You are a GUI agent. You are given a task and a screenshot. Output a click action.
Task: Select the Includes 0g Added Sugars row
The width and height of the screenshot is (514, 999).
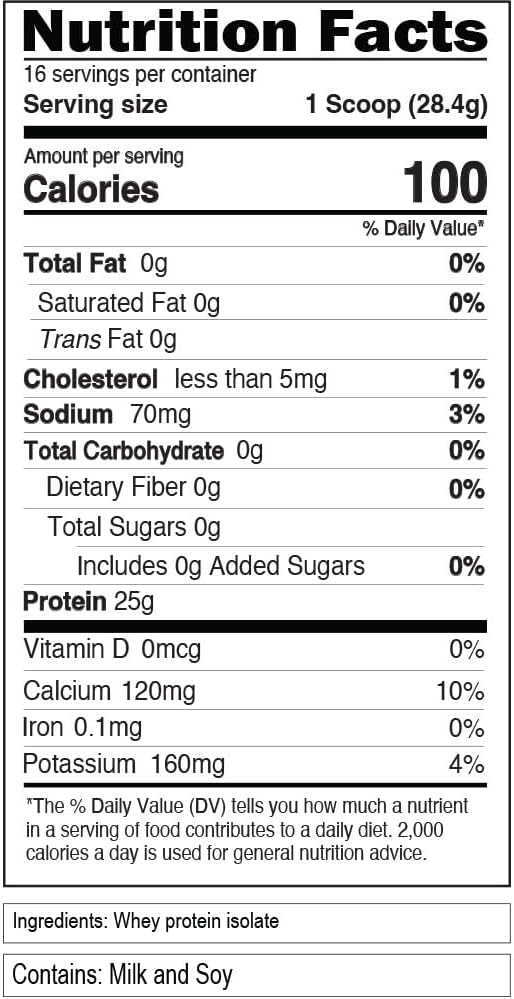281,566
